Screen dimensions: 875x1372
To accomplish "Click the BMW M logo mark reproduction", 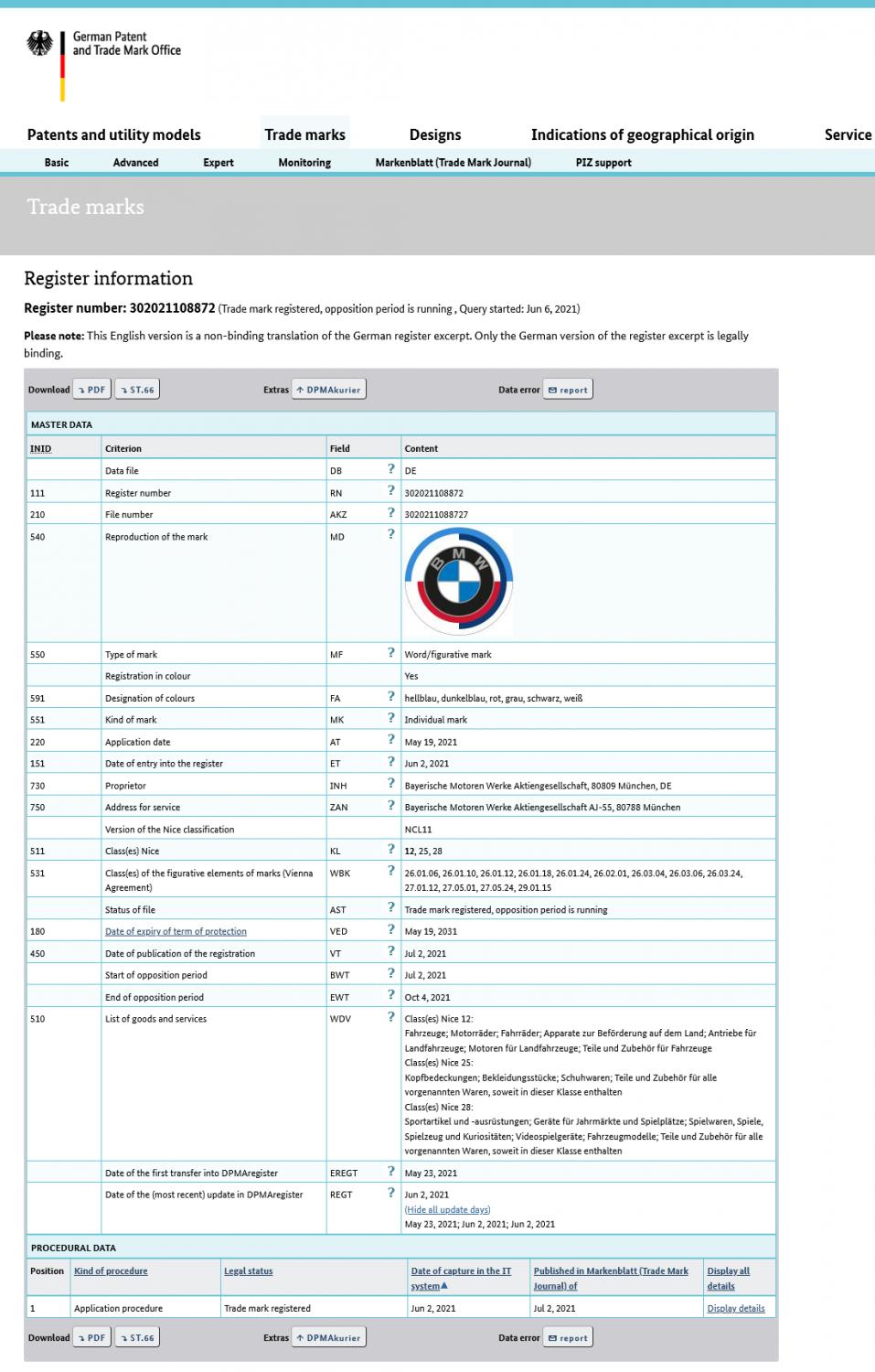I will coord(459,582).
